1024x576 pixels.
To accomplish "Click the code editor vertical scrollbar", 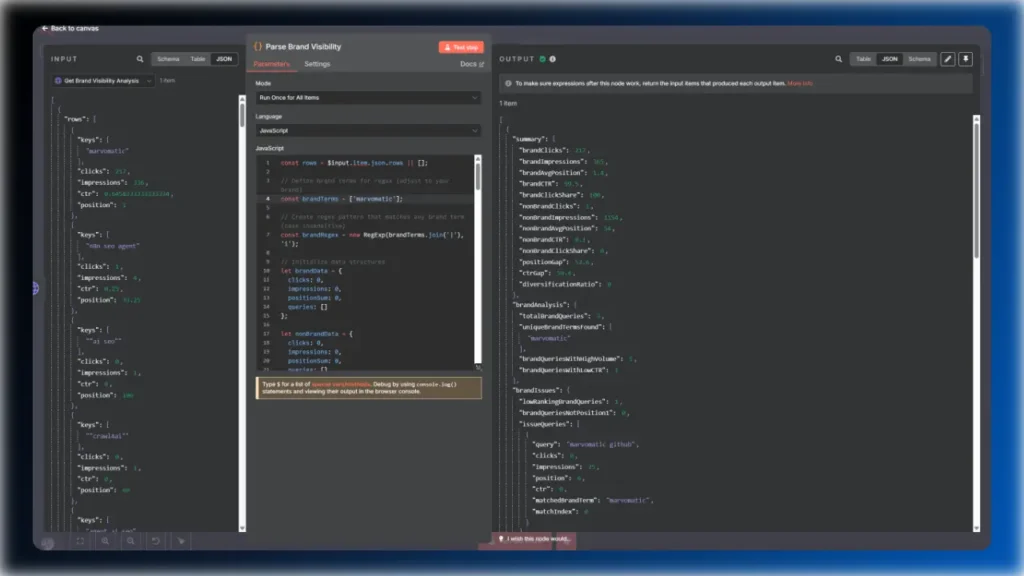I will pyautogui.click(x=478, y=176).
